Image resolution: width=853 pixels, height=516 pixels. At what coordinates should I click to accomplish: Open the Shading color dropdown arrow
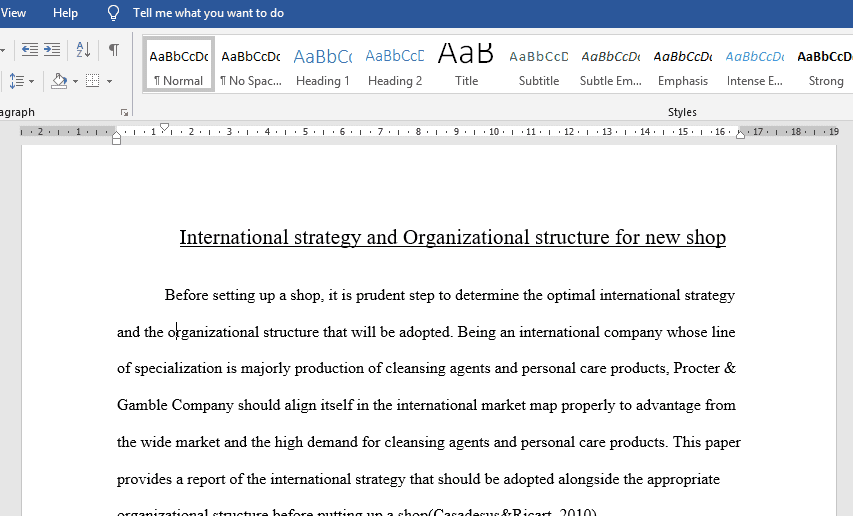(75, 82)
